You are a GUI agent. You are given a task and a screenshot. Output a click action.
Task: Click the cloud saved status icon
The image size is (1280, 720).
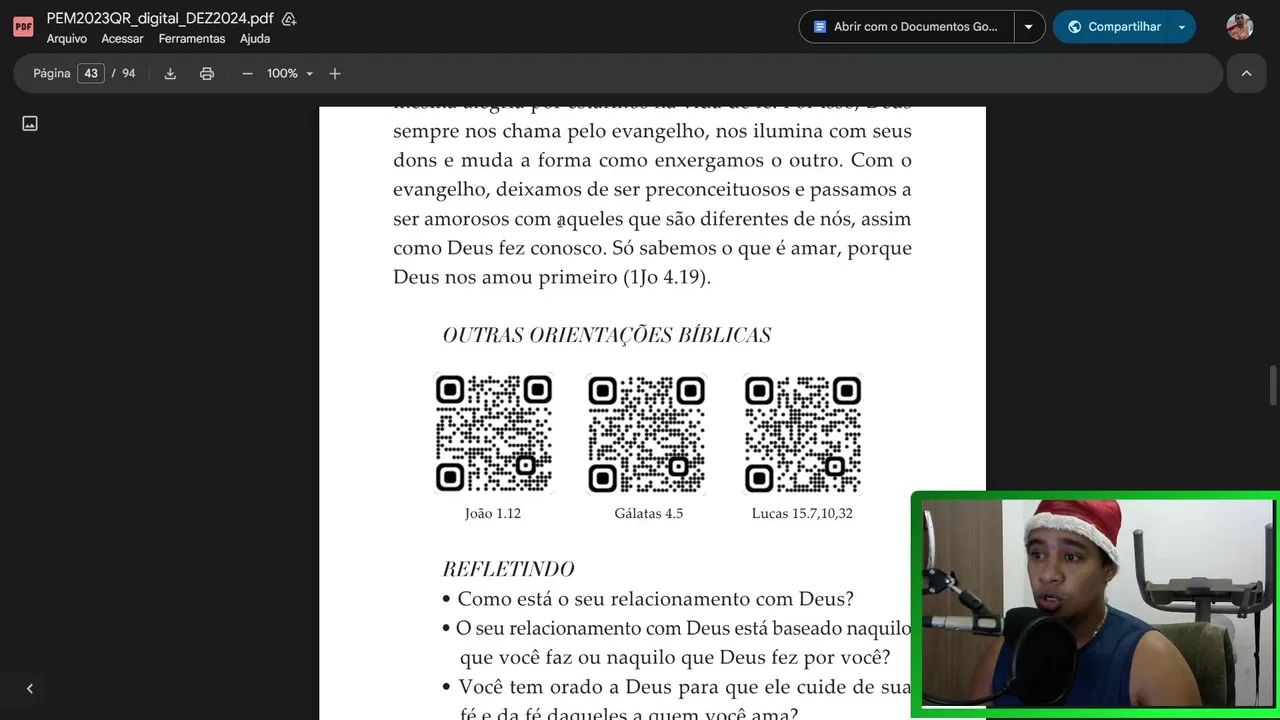coord(289,19)
